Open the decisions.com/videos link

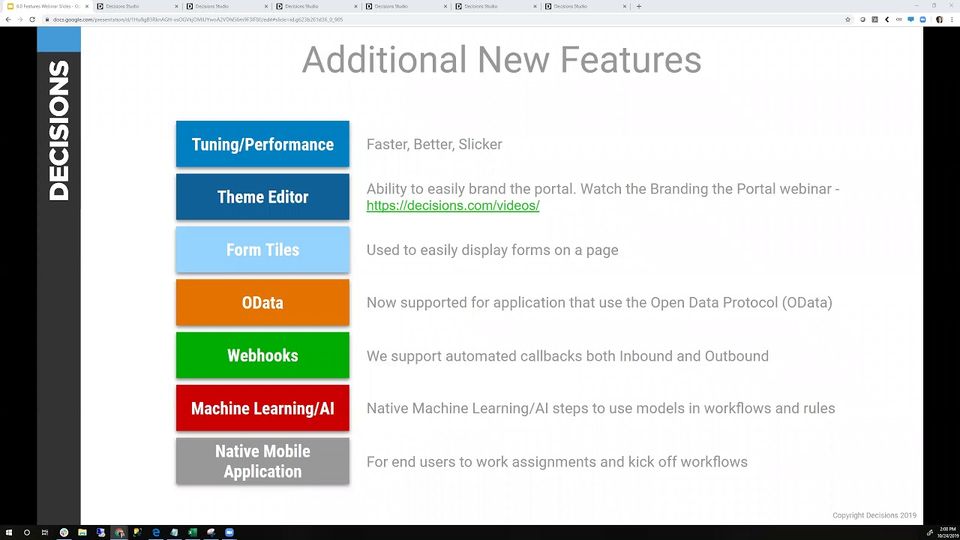[452, 206]
